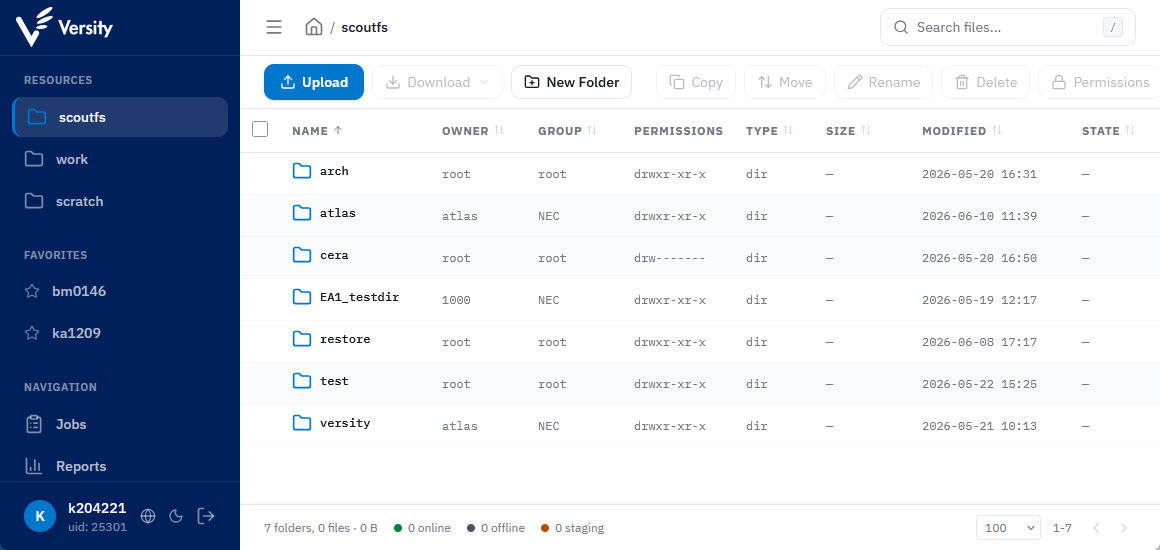Click the star icon next to bm0146
Image resolution: width=1160 pixels, height=550 pixels.
[32, 291]
